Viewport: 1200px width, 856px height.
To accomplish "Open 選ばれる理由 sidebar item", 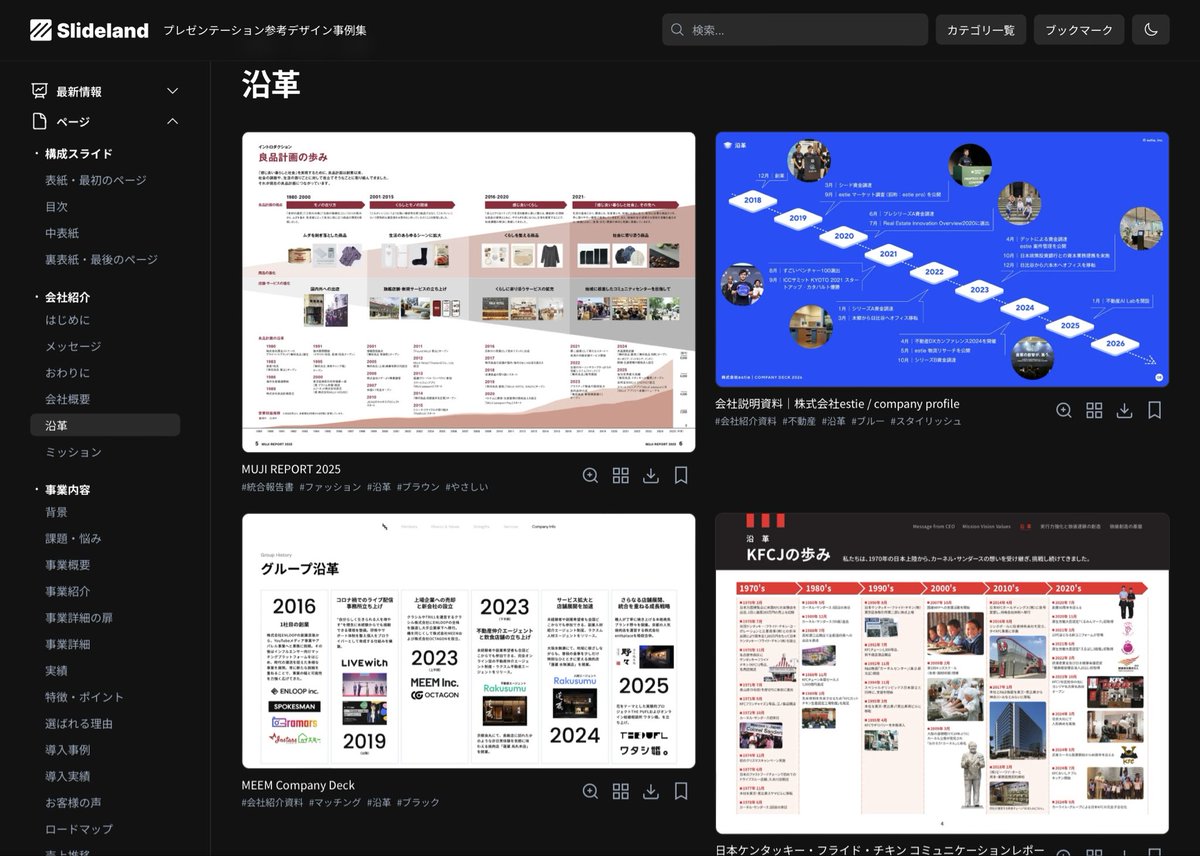I will 79,723.
